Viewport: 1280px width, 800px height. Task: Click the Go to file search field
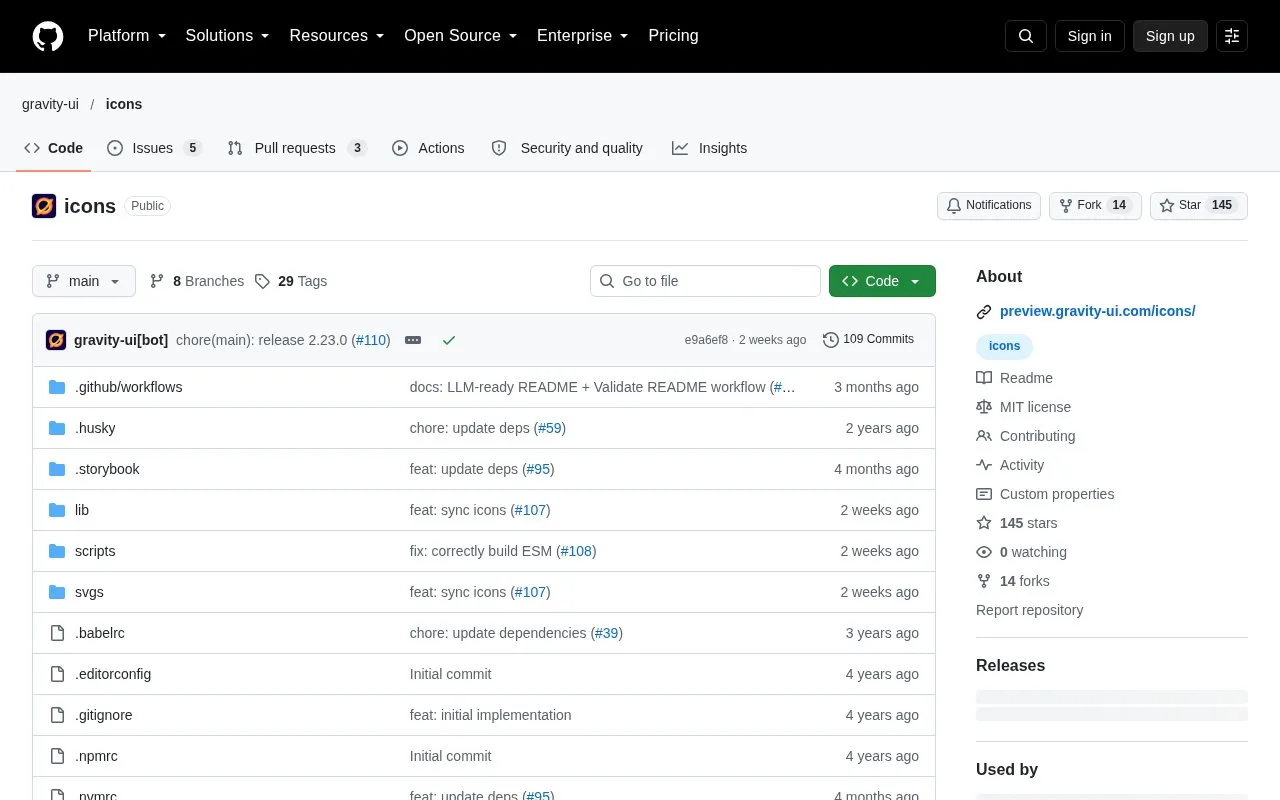pos(705,281)
